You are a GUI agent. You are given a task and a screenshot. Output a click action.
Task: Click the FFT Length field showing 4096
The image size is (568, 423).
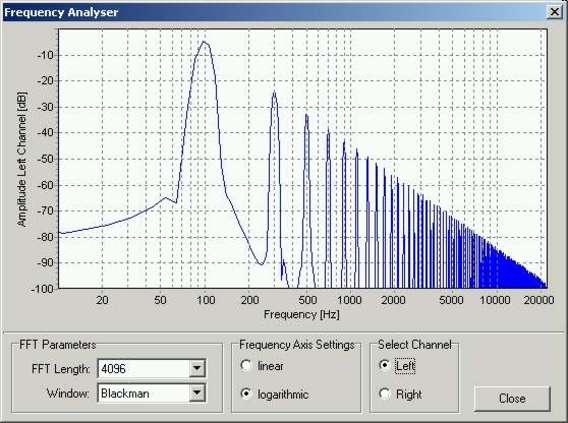pos(151,368)
